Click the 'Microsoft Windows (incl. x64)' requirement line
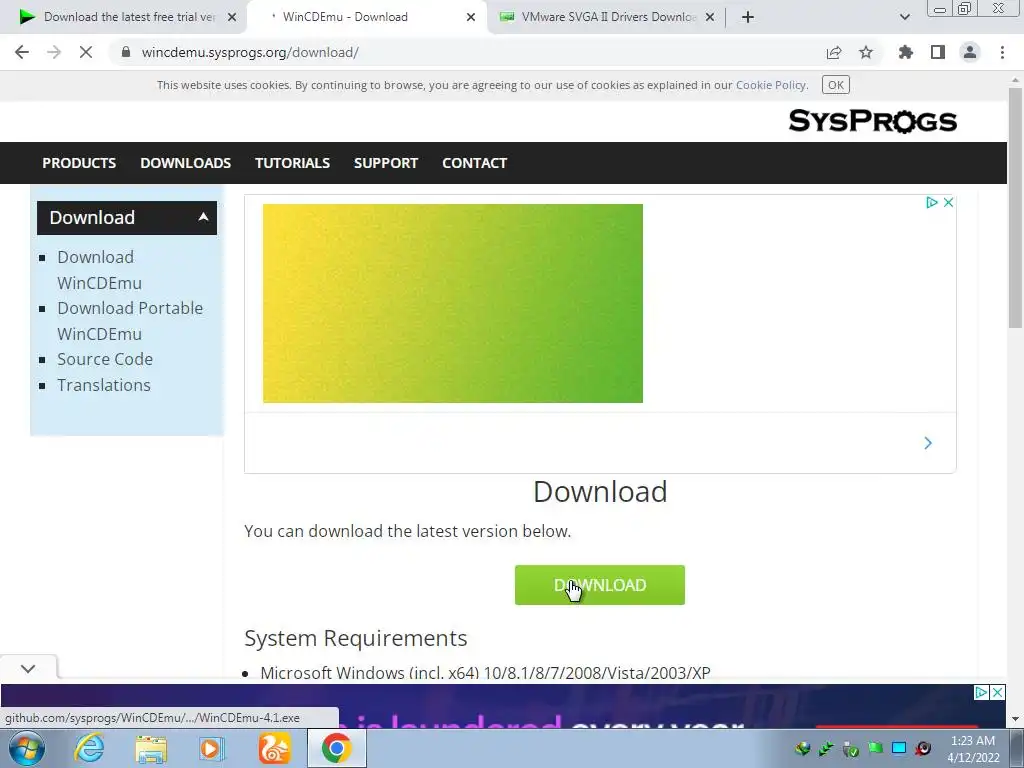The width and height of the screenshot is (1024, 768). [485, 673]
